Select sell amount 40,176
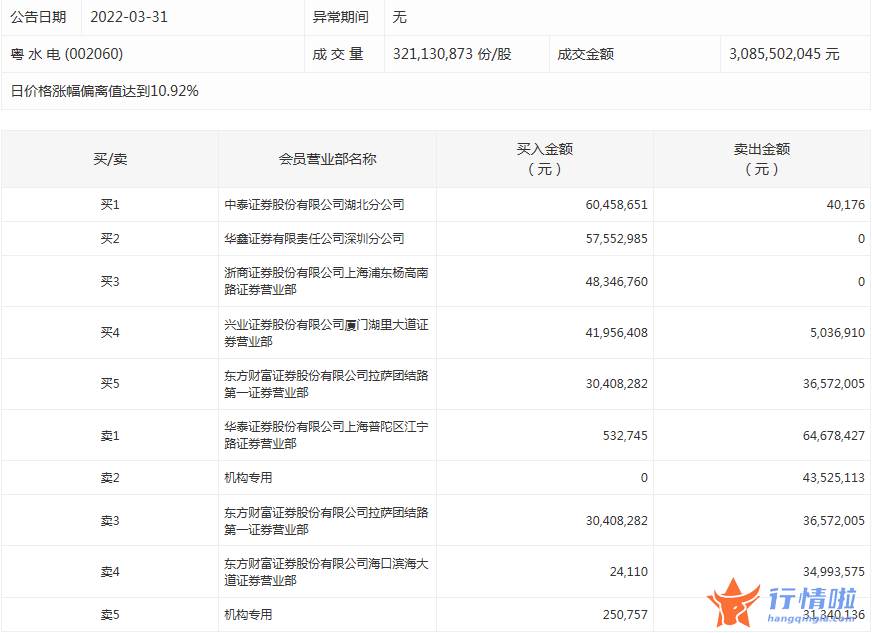Image resolution: width=872 pixels, height=633 pixels. 845,205
